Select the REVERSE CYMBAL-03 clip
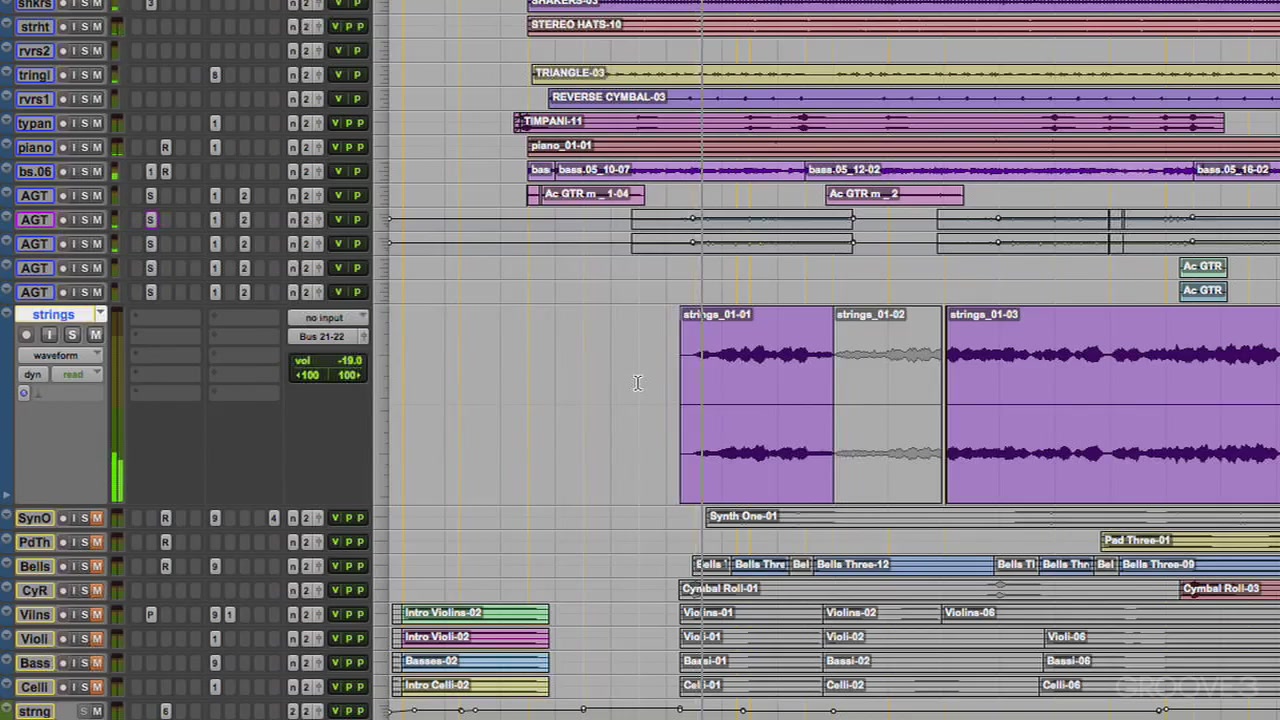 click(914, 97)
